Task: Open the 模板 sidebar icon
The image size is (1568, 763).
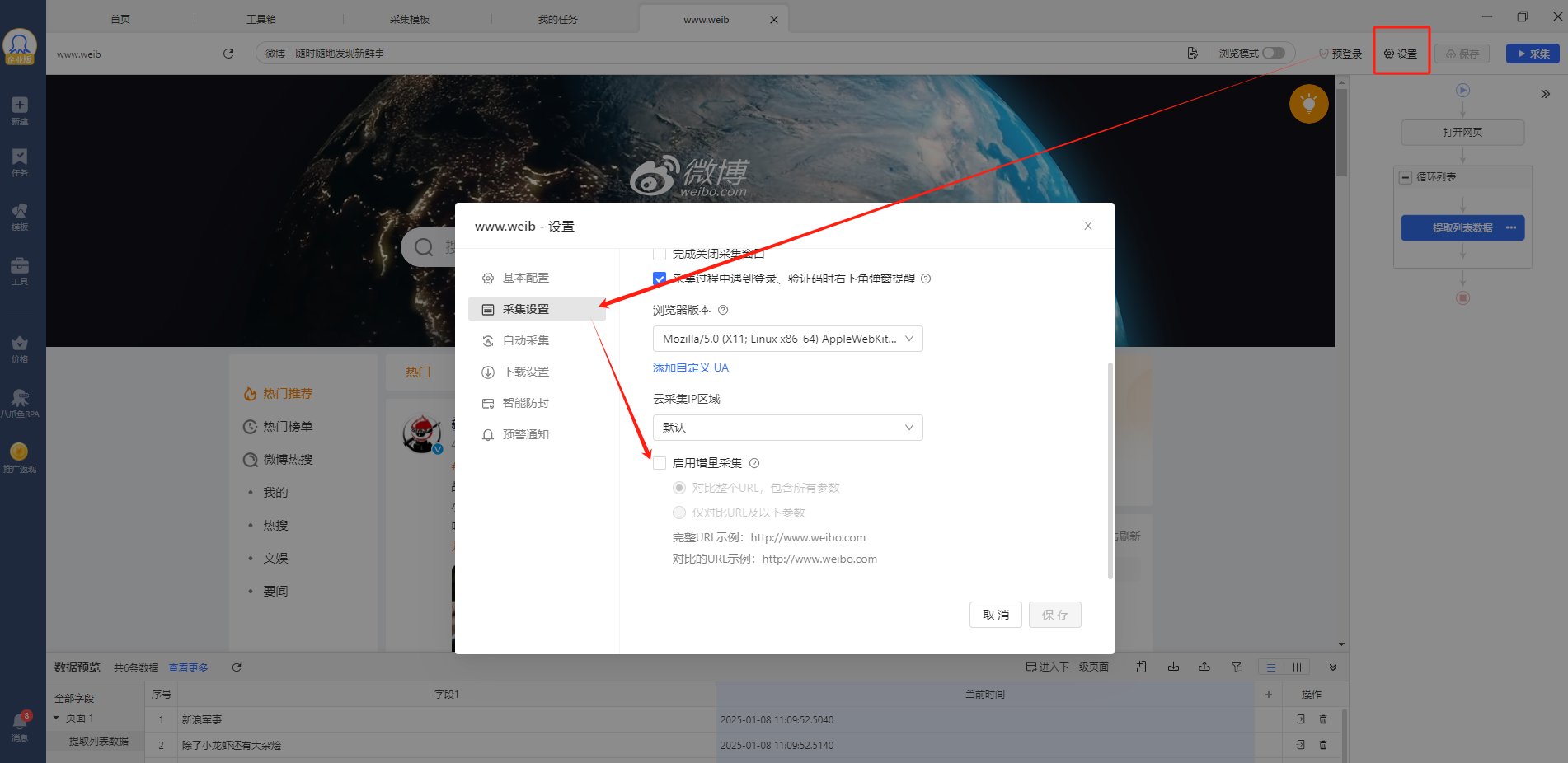Action: click(20, 217)
